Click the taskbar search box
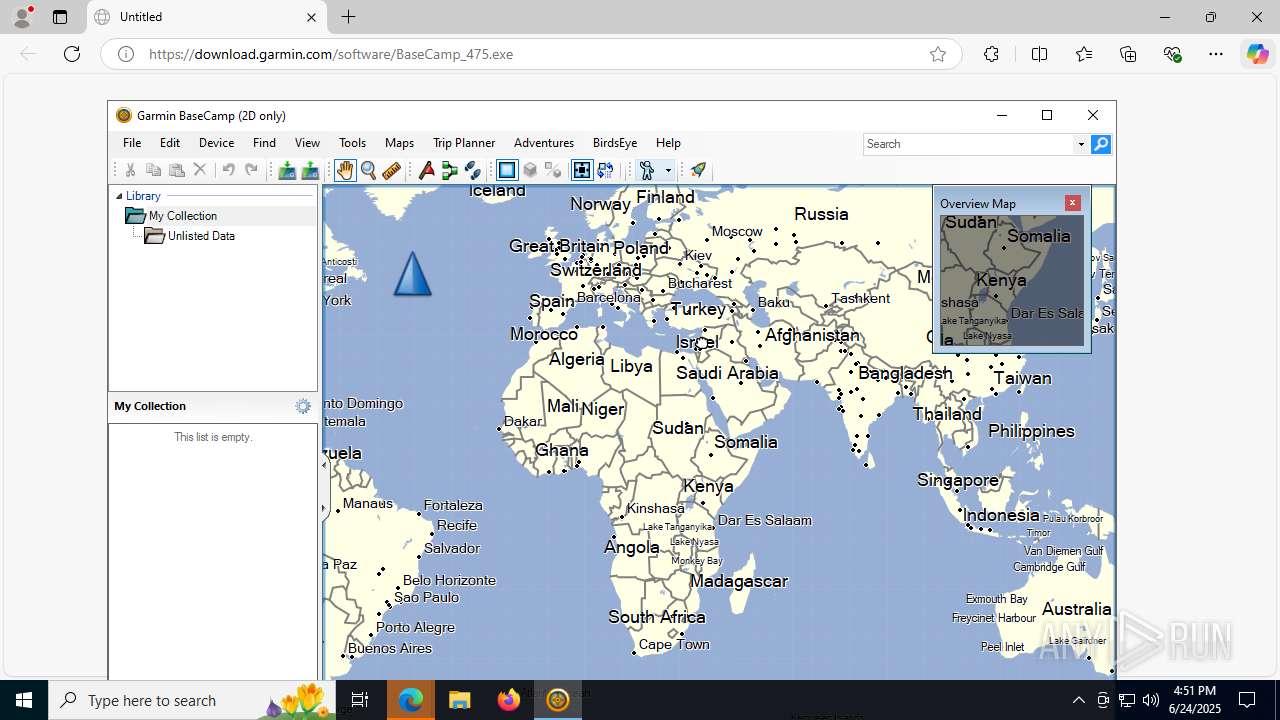Viewport: 1280px width, 720px height. (190, 700)
